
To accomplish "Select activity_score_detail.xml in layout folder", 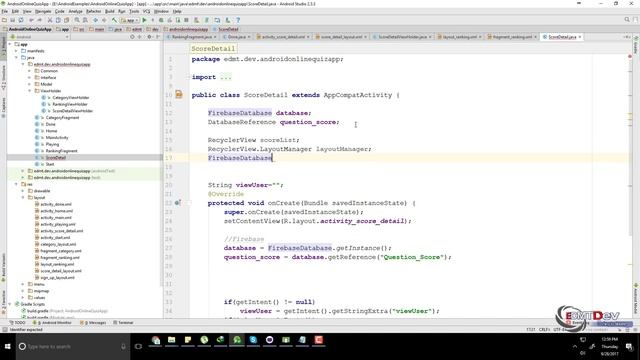I will coord(62,231).
